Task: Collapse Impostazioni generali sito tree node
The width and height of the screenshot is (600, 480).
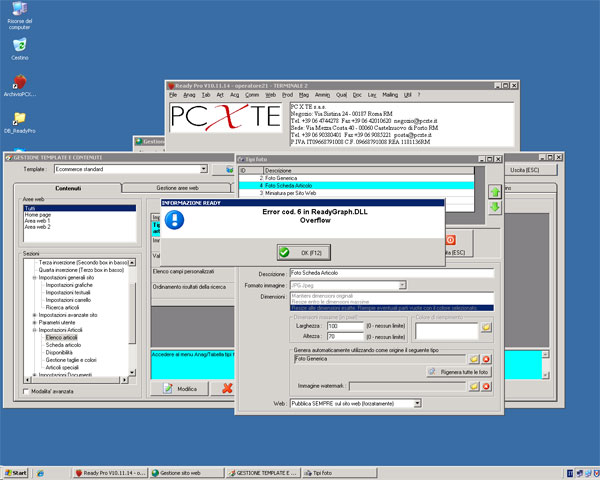Action: tap(34, 278)
